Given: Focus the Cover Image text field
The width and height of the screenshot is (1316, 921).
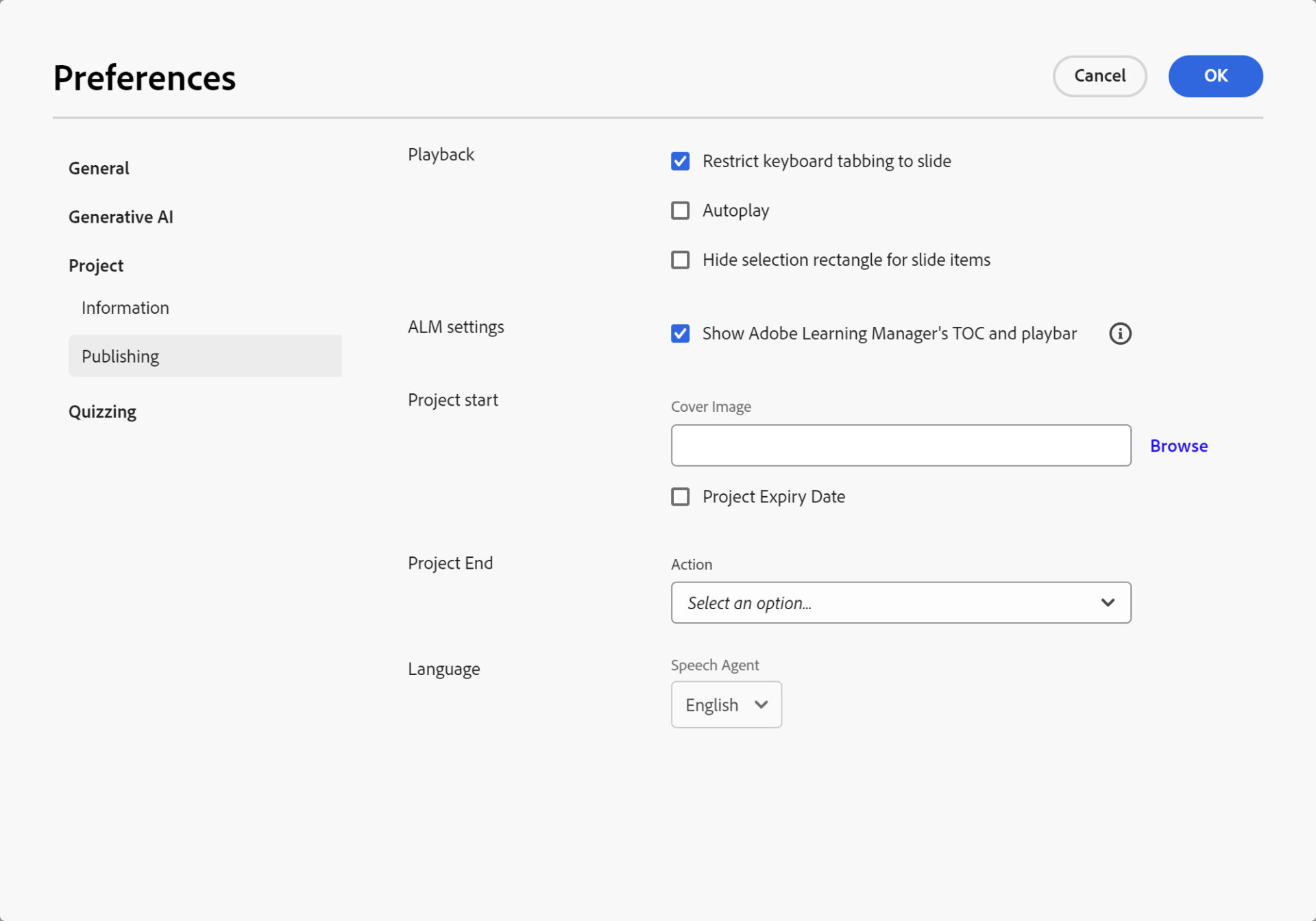Looking at the screenshot, I should (x=901, y=445).
